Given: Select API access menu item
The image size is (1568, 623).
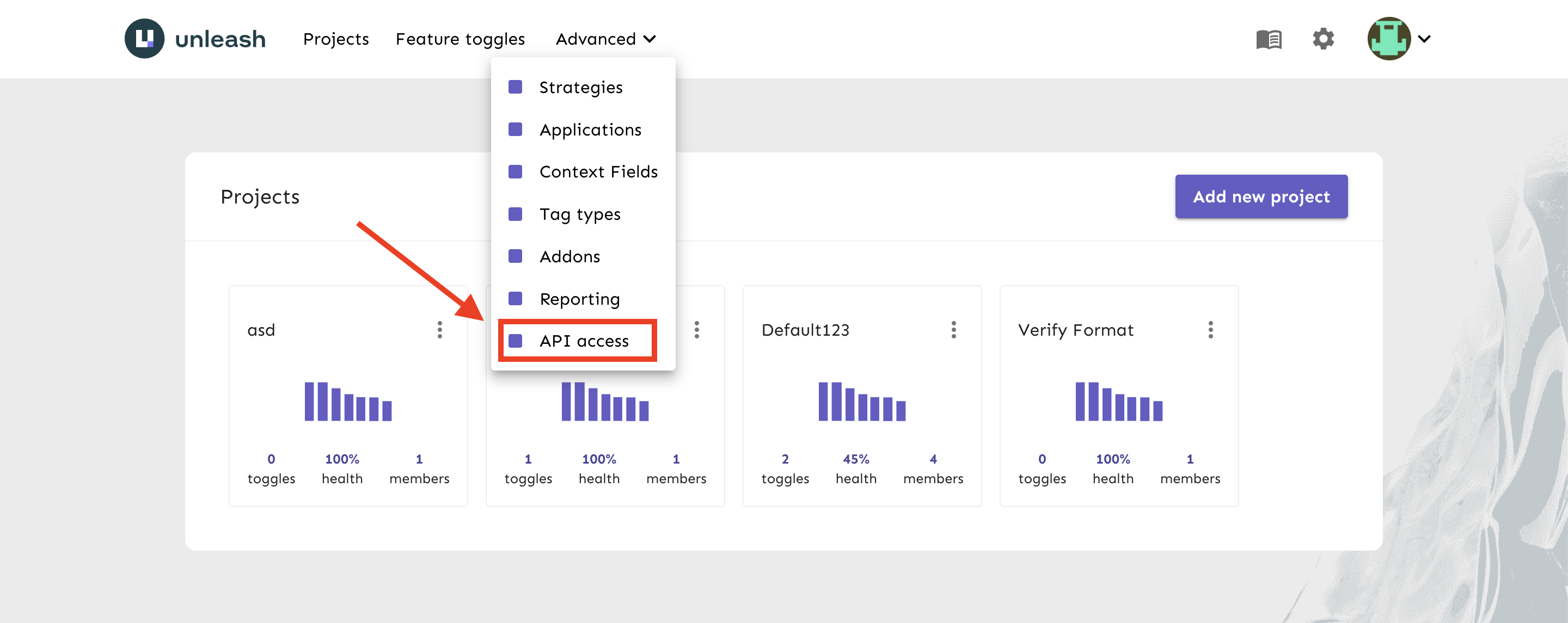Looking at the screenshot, I should click(583, 341).
